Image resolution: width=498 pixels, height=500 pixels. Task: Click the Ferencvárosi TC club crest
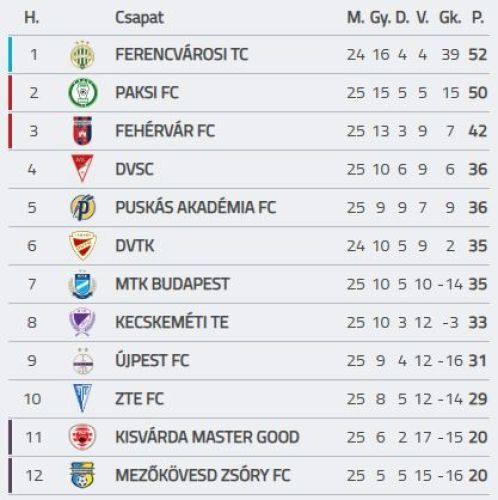(82, 55)
